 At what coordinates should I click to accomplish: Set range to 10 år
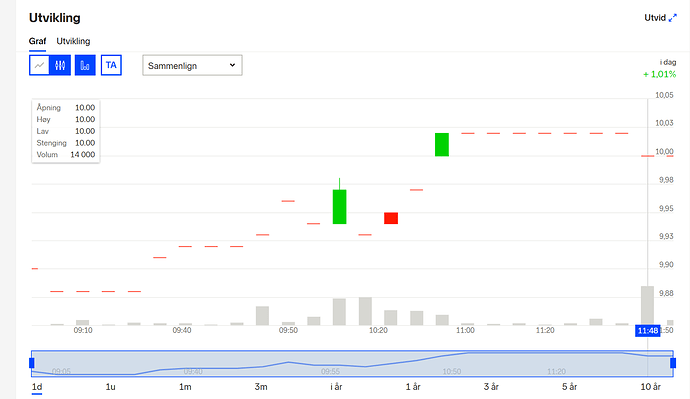point(650,387)
